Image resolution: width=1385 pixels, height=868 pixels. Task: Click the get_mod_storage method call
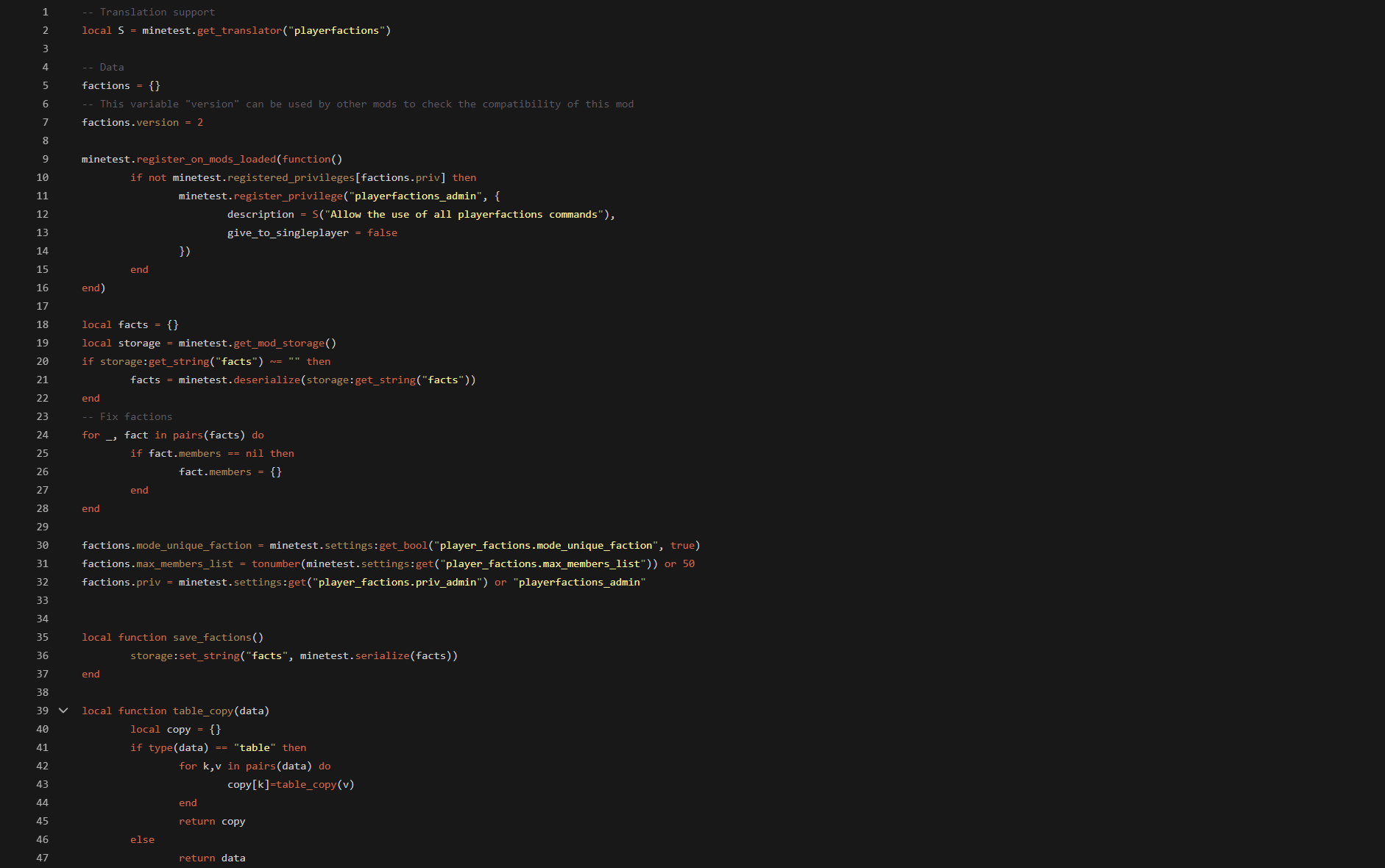279,343
